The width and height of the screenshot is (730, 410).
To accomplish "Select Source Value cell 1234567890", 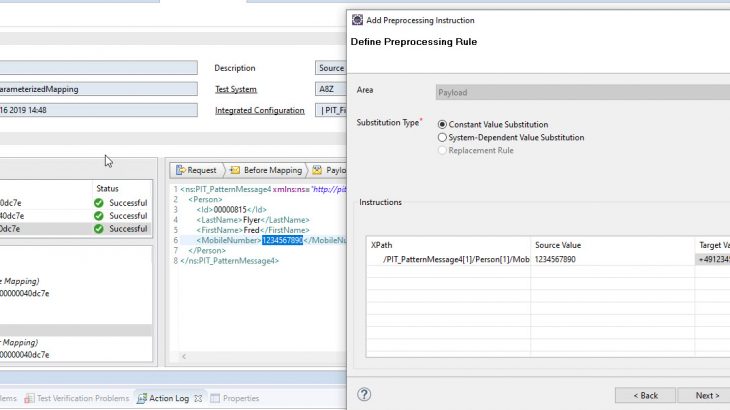I will coord(612,259).
